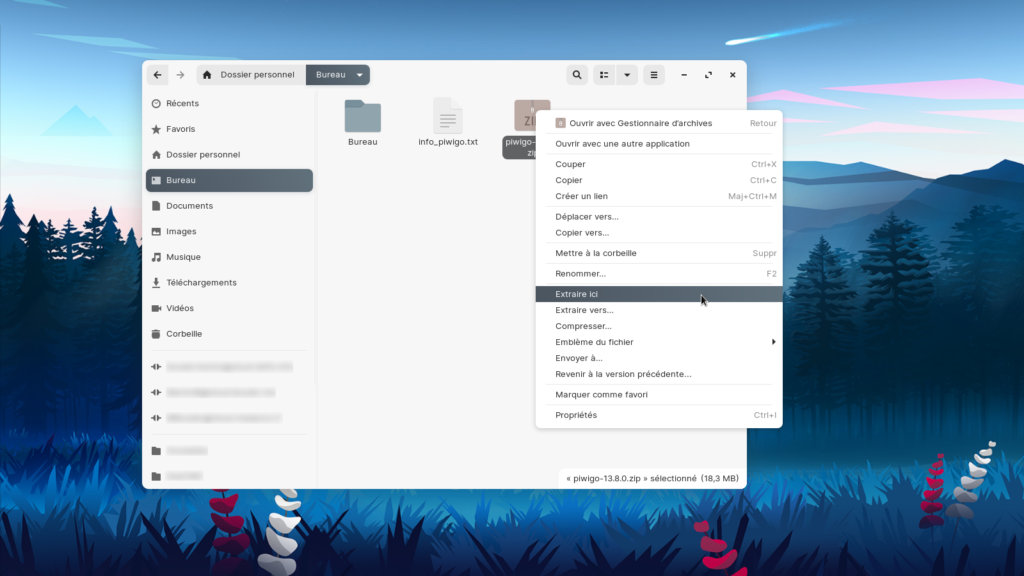Choose Envoyer à...

point(659,359)
